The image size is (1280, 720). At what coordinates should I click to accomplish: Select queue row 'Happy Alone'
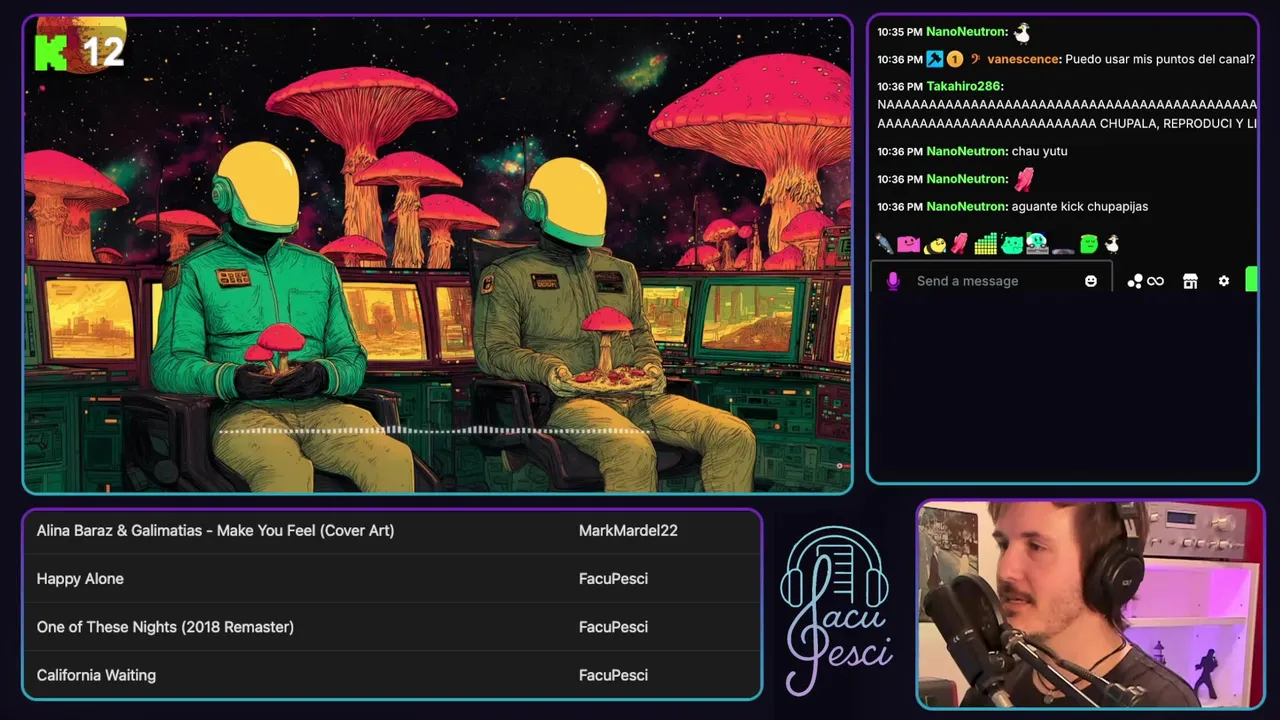pos(392,579)
